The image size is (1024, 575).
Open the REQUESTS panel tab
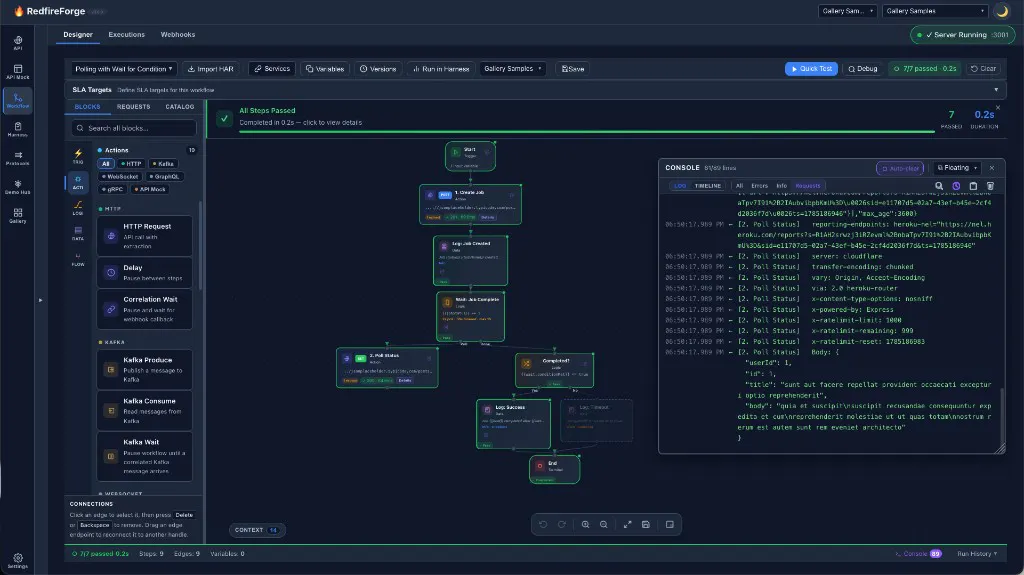(x=133, y=107)
